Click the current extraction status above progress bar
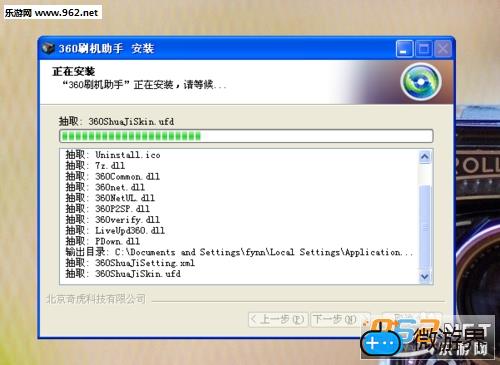The width and height of the screenshot is (500, 365). 116,121
